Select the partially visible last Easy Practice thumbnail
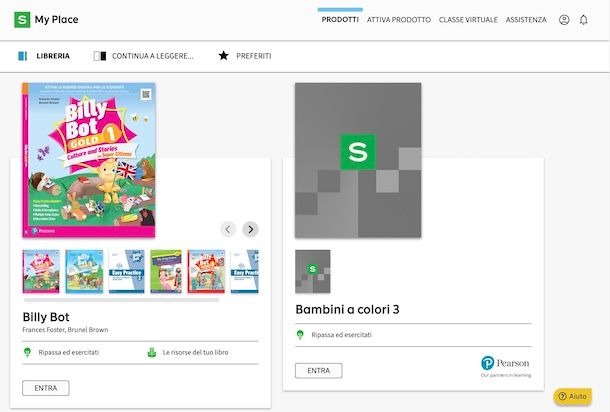This screenshot has height=412, width=610. (x=244, y=271)
